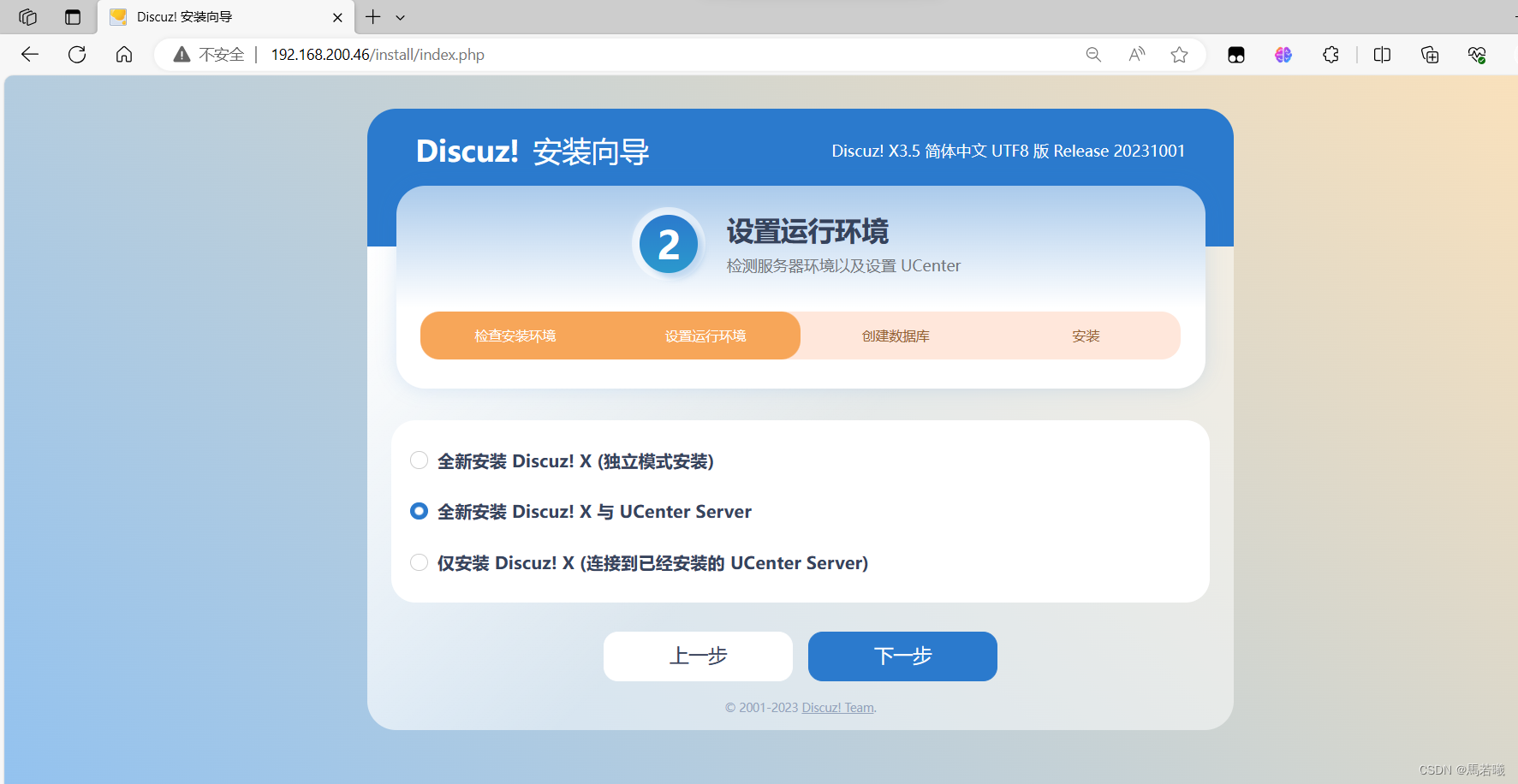
Task: Click the 检查安装环境 step
Action: coord(515,336)
